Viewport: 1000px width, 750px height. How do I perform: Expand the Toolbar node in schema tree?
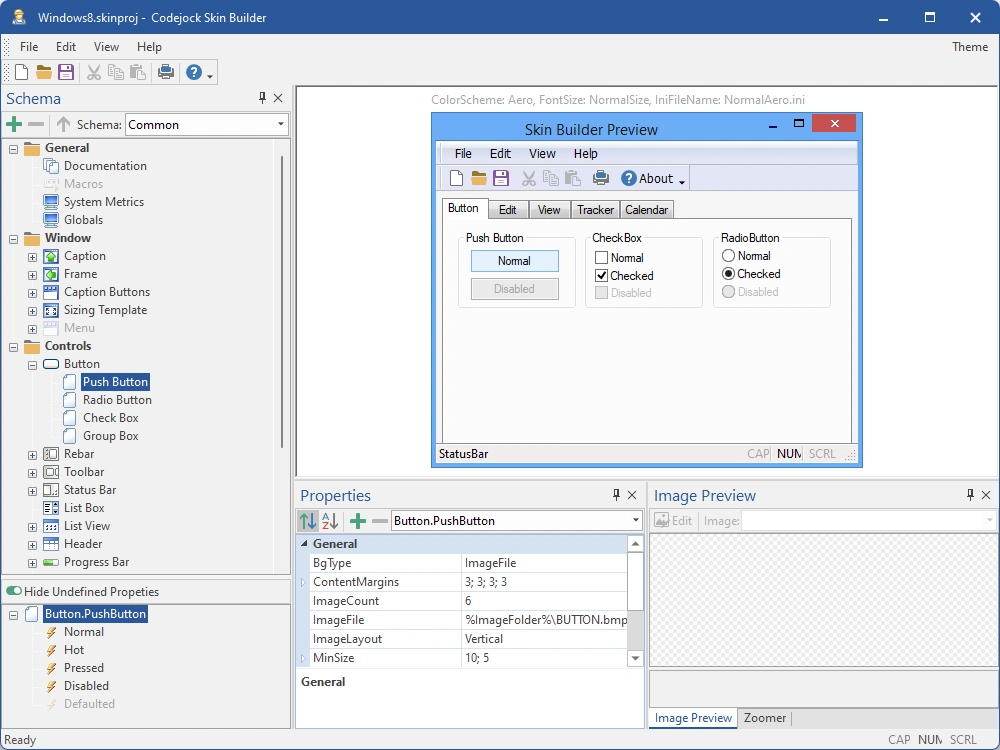32,473
